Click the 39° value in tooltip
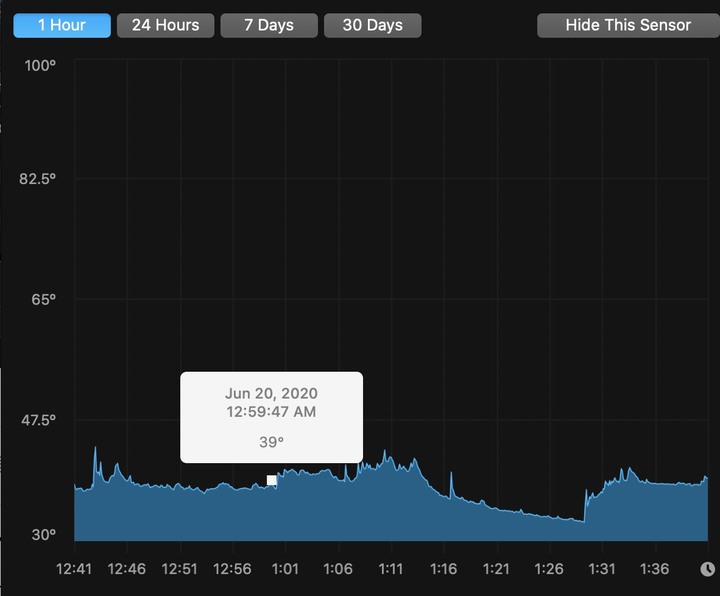 [271, 442]
